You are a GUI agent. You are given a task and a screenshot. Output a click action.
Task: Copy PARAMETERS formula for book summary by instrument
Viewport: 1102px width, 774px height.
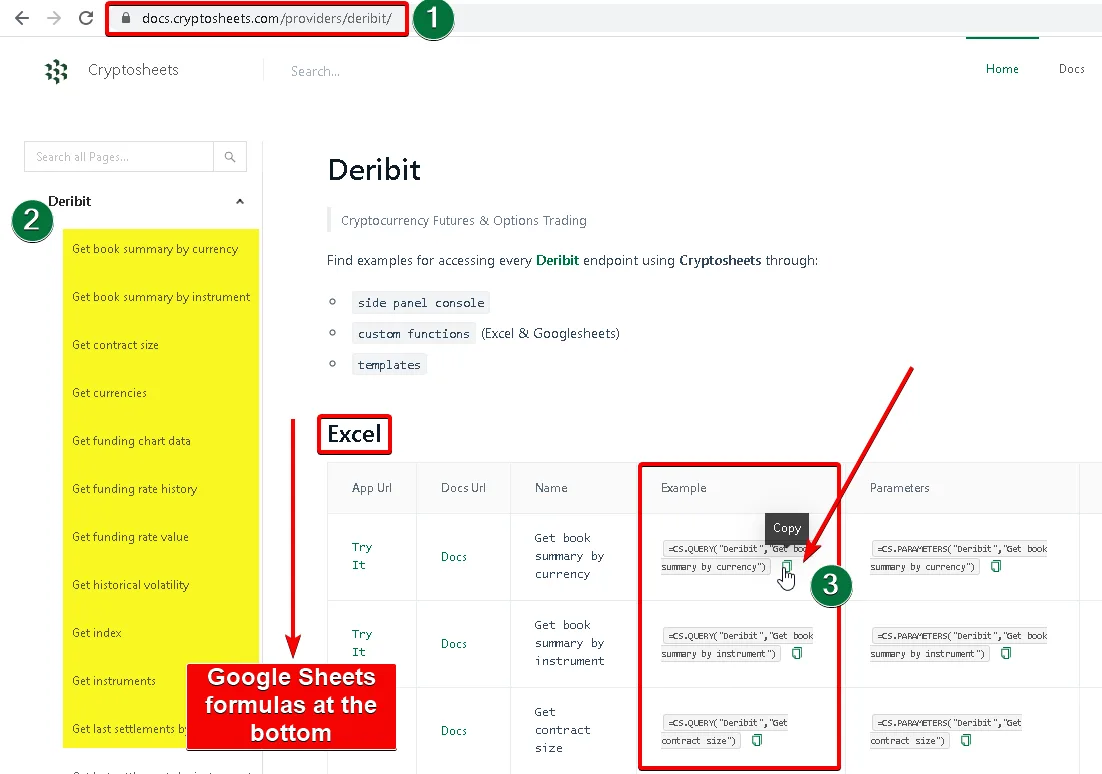pos(1006,653)
